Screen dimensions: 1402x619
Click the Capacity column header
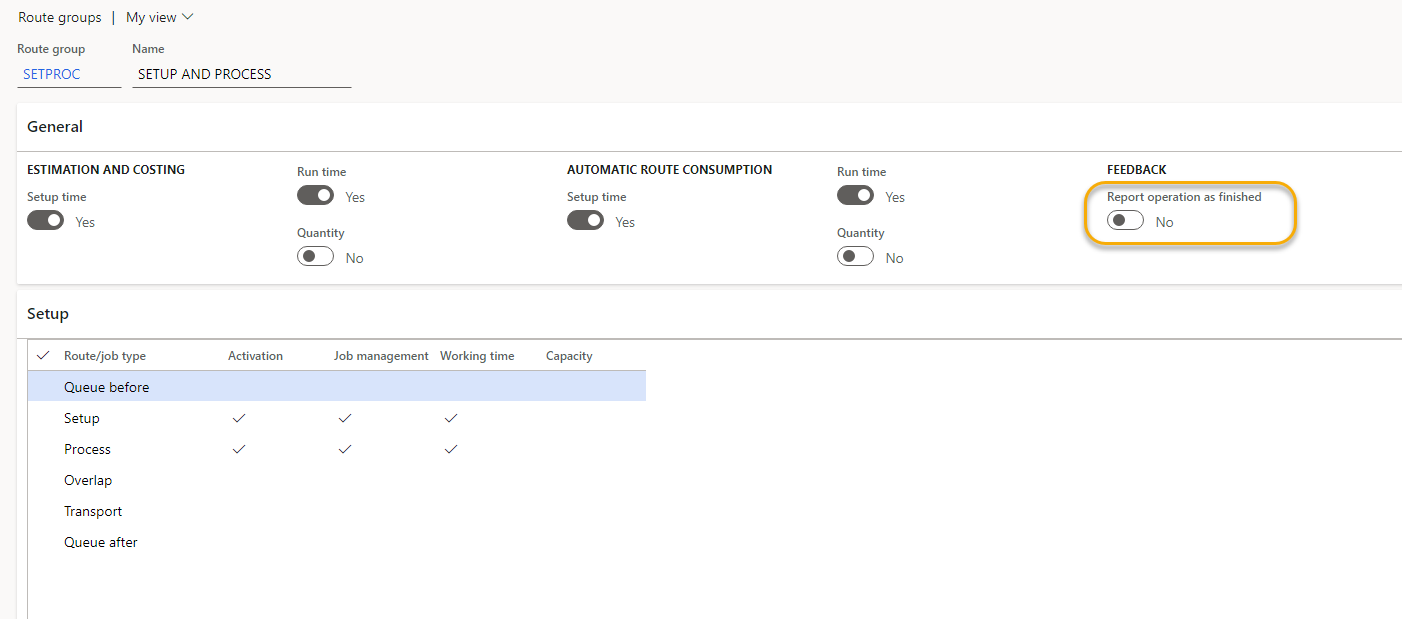[569, 356]
